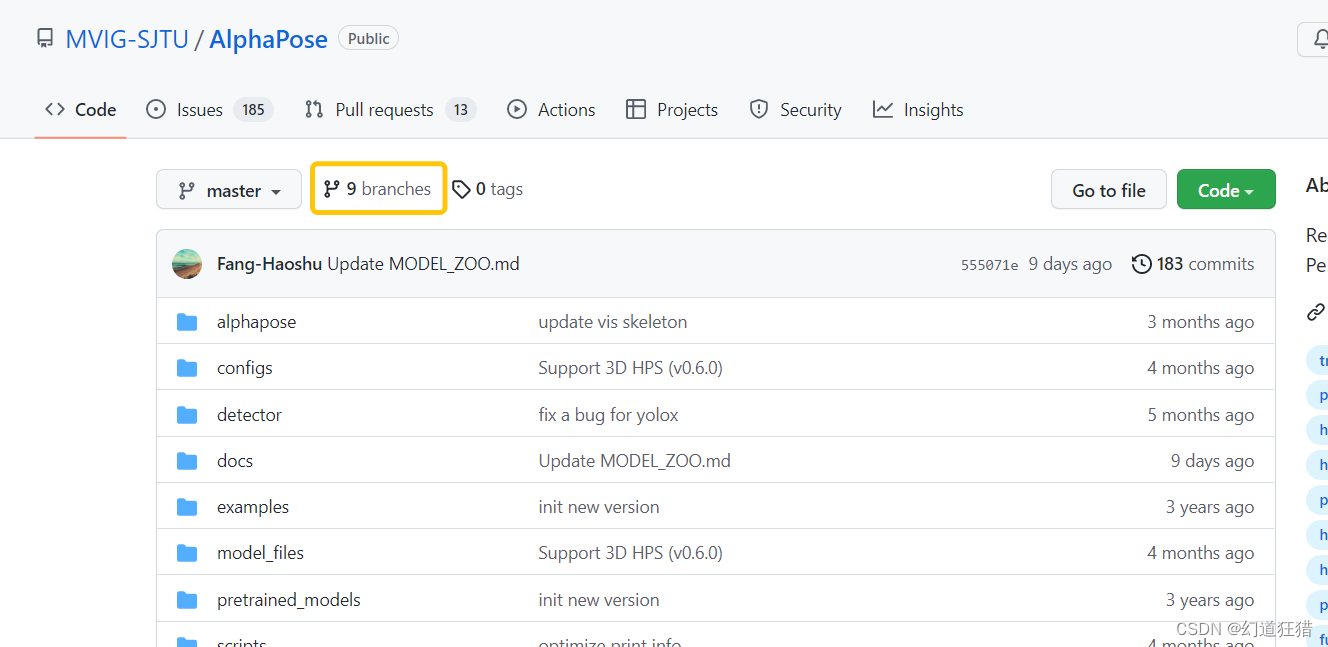Select the Insights graph icon

pyautogui.click(x=882, y=109)
